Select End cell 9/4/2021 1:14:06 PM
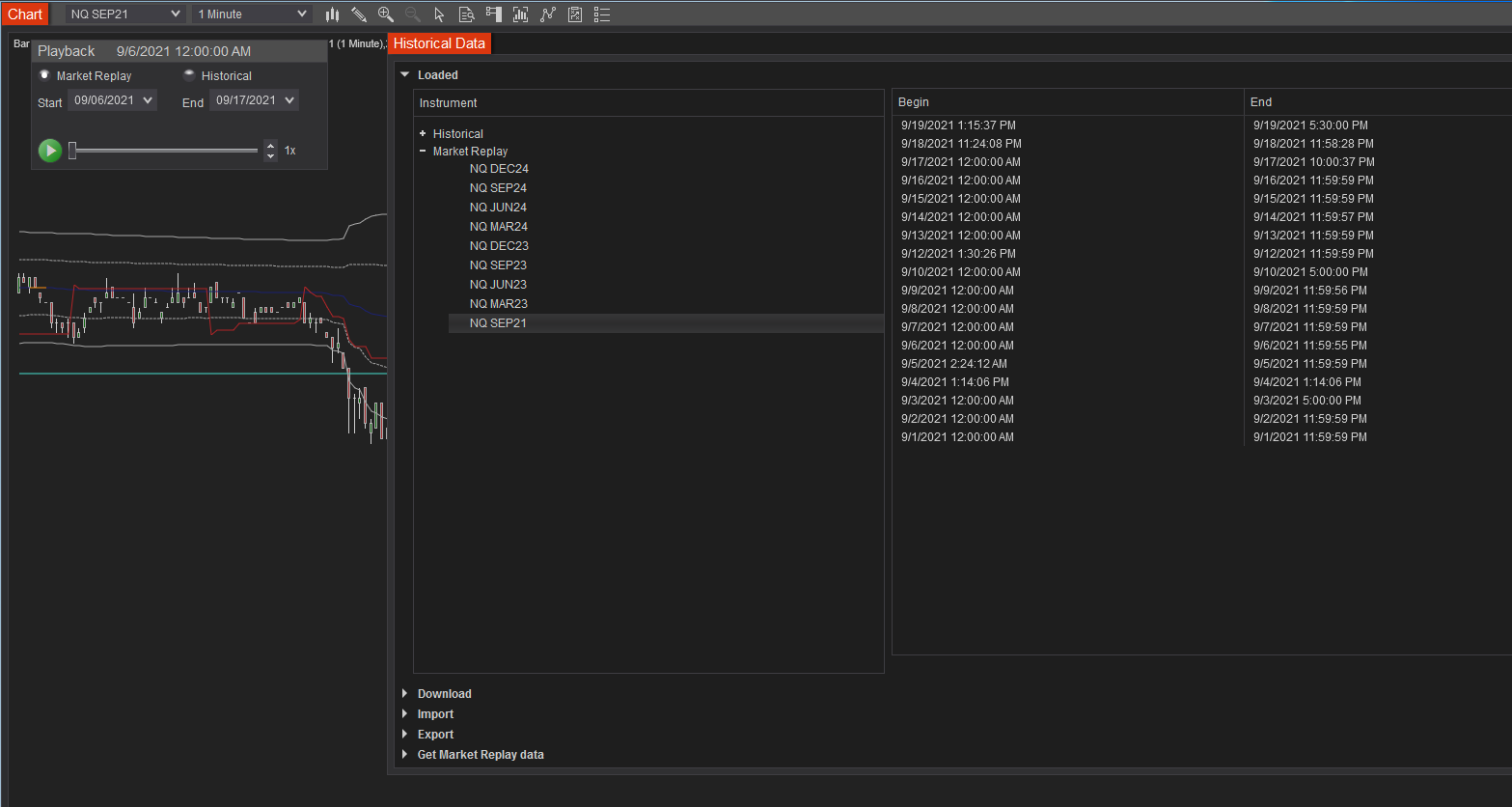This screenshot has width=1512, height=807. [x=1307, y=382]
